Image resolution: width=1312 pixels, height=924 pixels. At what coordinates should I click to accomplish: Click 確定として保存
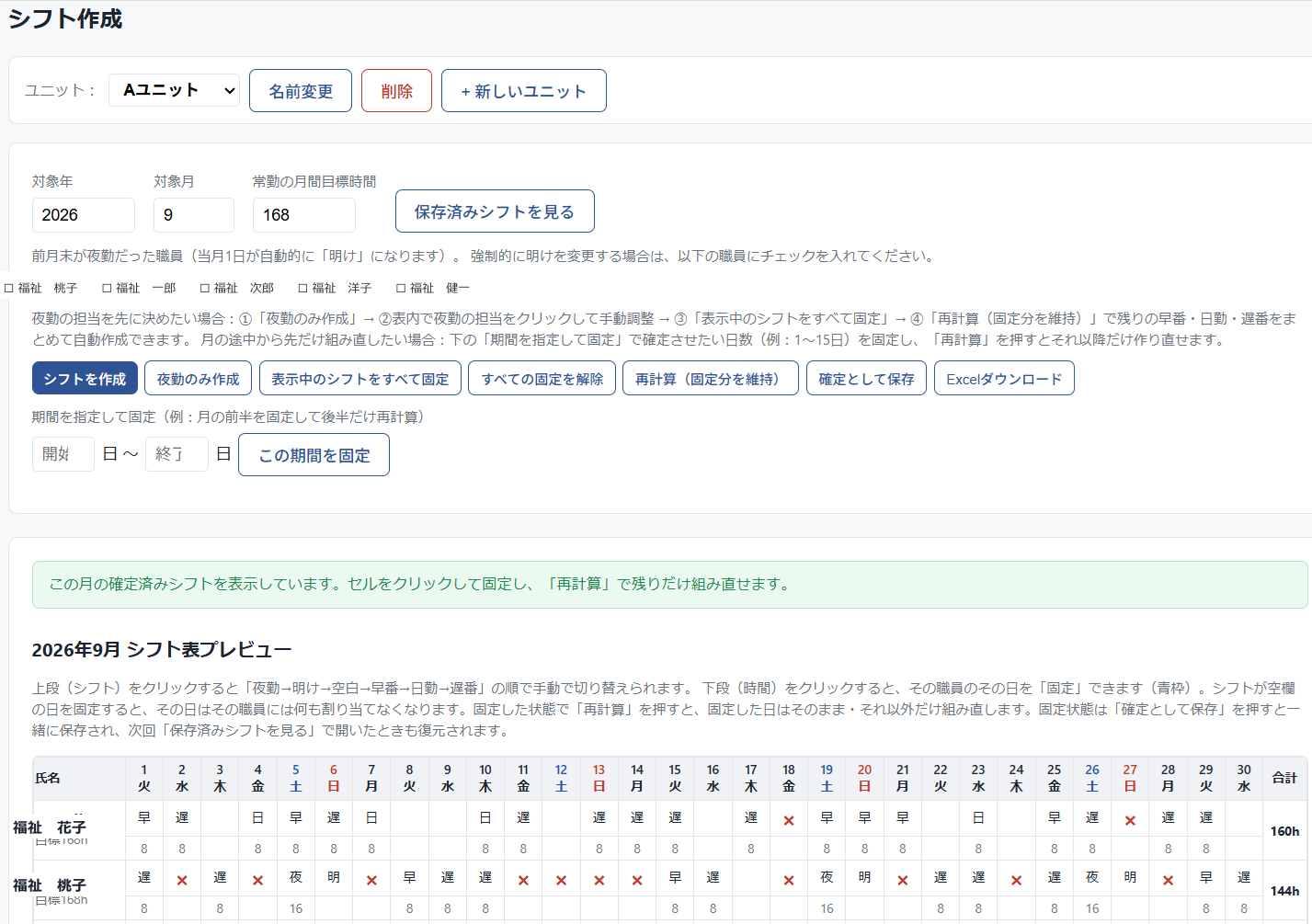point(866,379)
